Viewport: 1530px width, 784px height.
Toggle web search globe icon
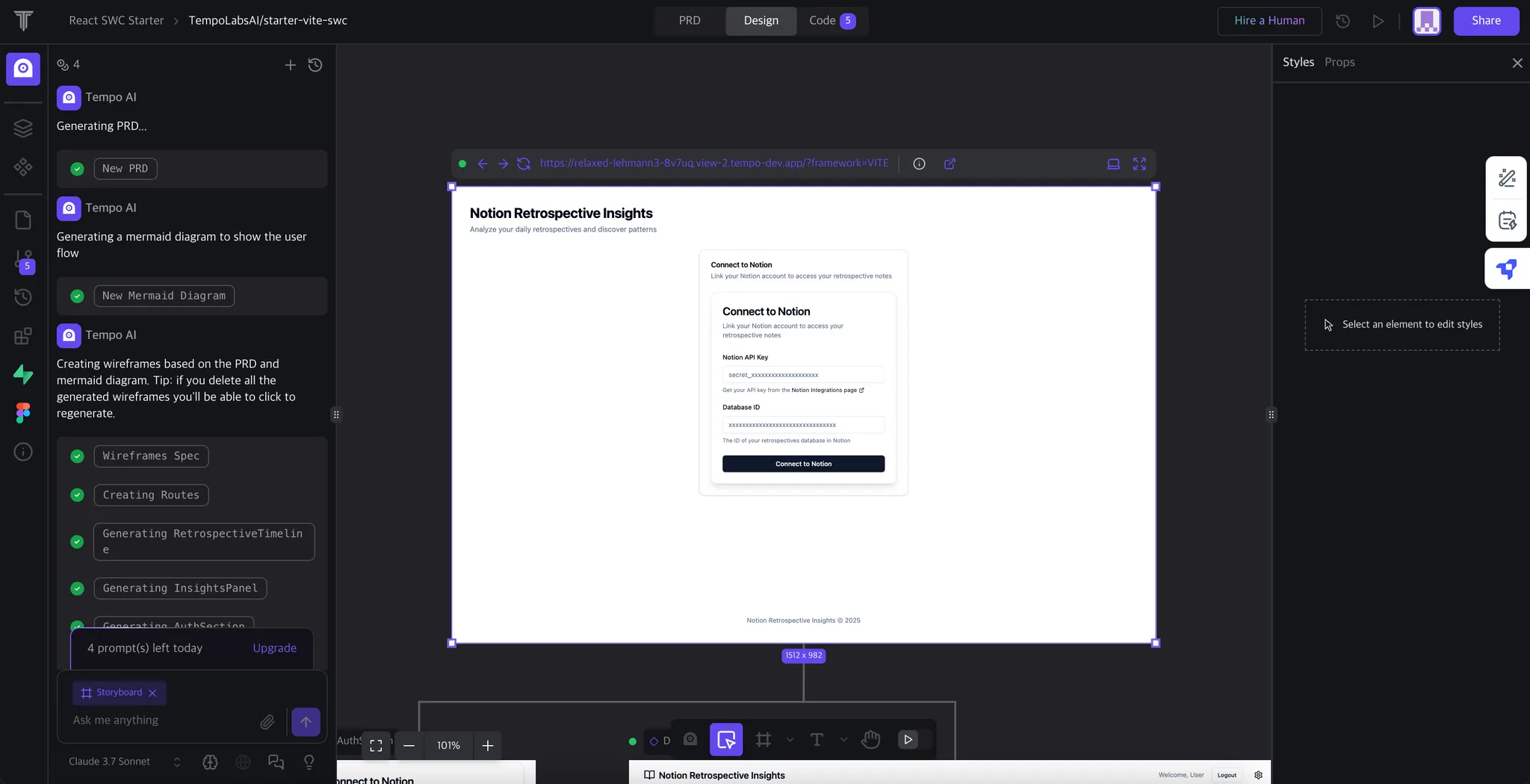243,762
